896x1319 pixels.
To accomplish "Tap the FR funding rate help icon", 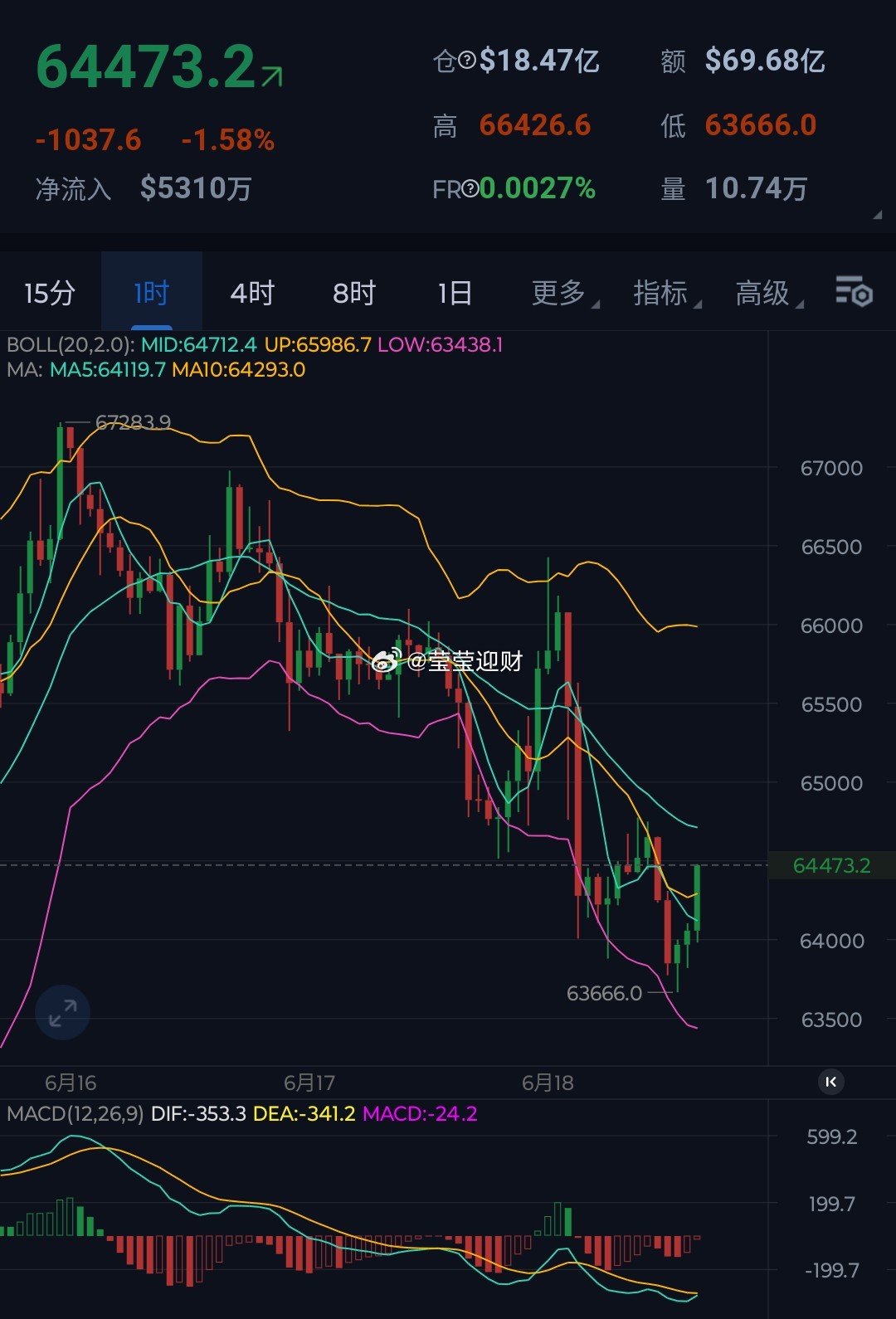I will (x=470, y=189).
